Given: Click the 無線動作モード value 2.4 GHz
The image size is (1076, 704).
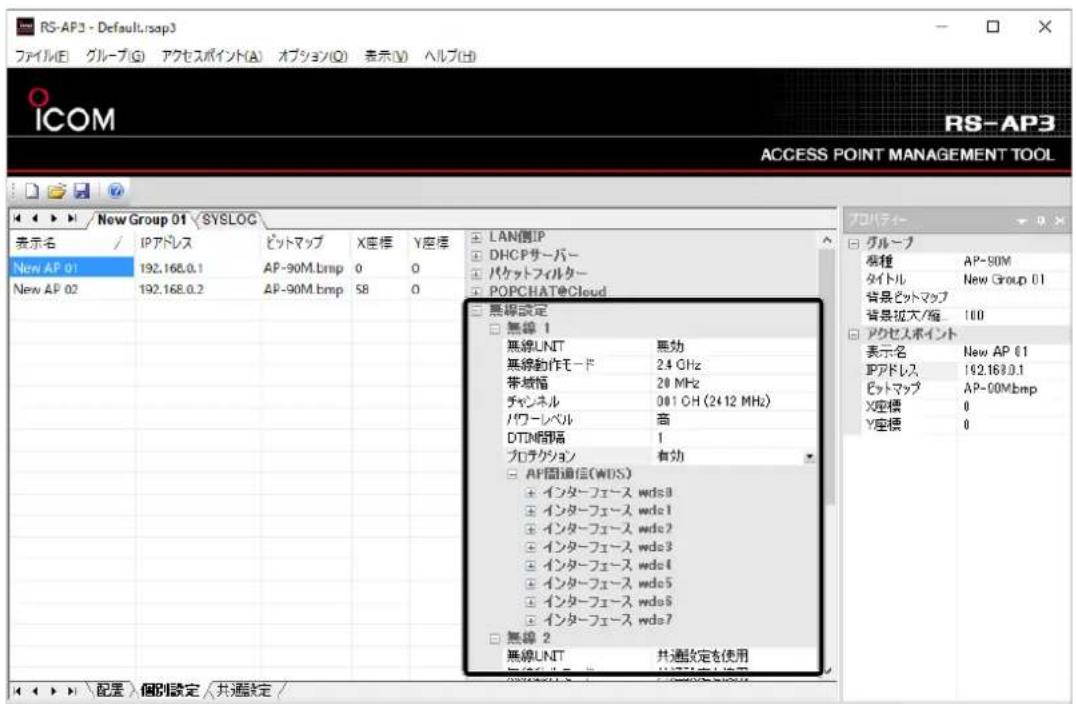Looking at the screenshot, I should tap(734, 365).
